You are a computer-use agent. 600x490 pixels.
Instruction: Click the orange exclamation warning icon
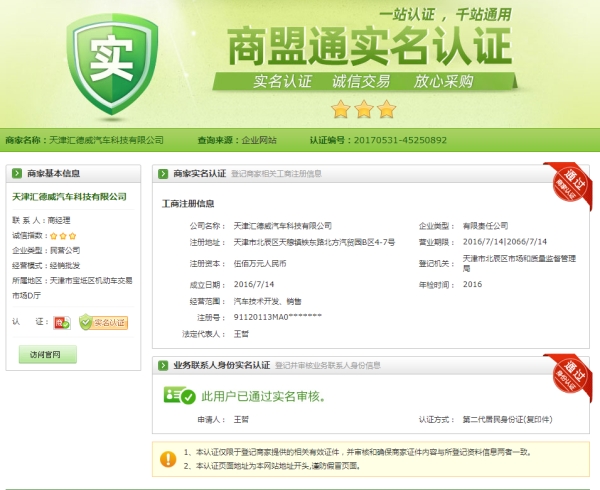coord(167,459)
